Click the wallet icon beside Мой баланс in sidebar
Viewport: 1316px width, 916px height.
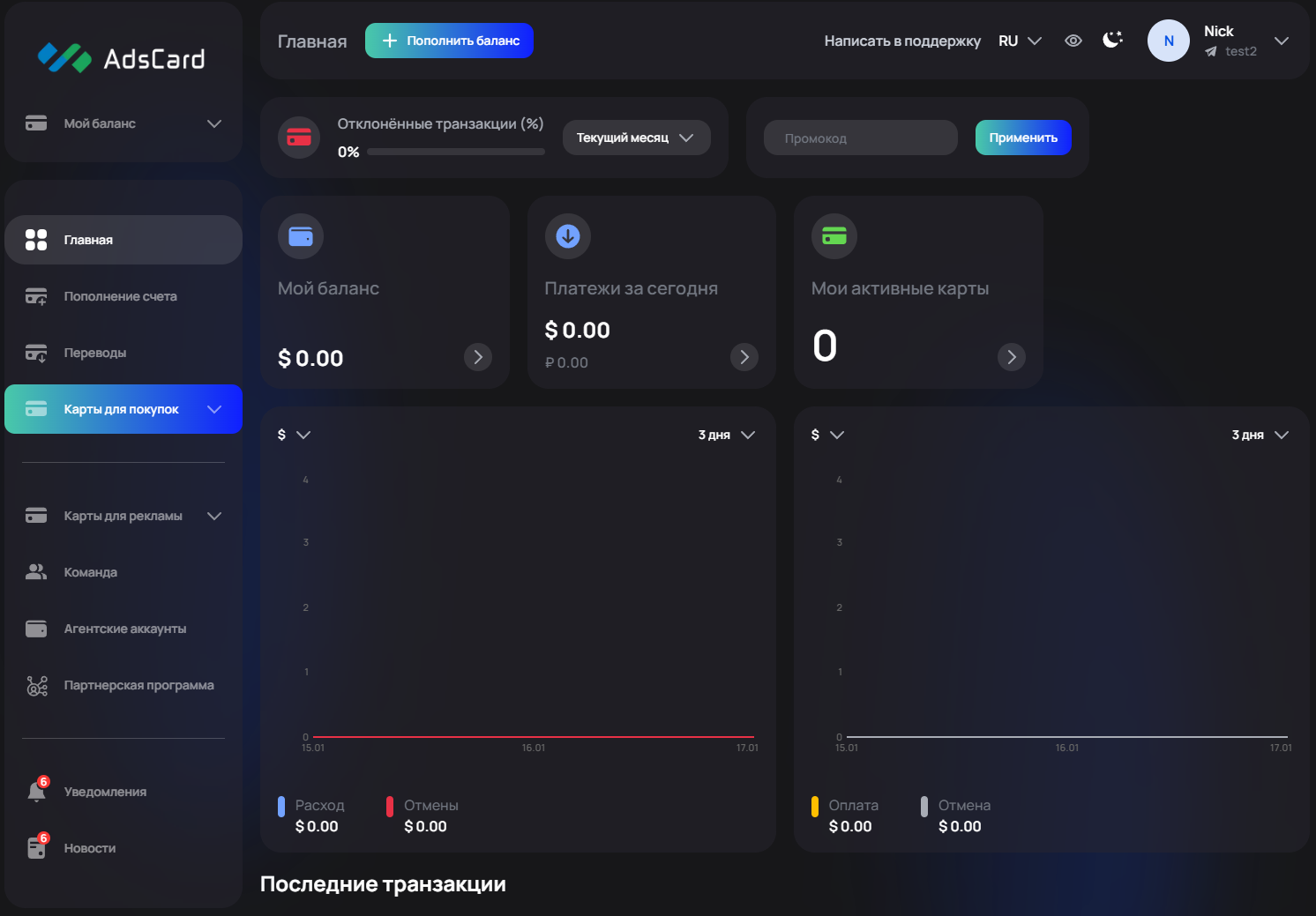36,123
